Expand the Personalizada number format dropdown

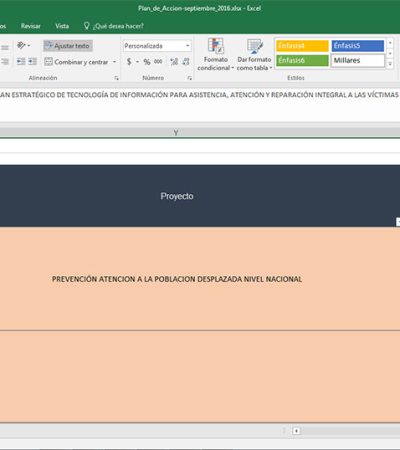point(188,46)
